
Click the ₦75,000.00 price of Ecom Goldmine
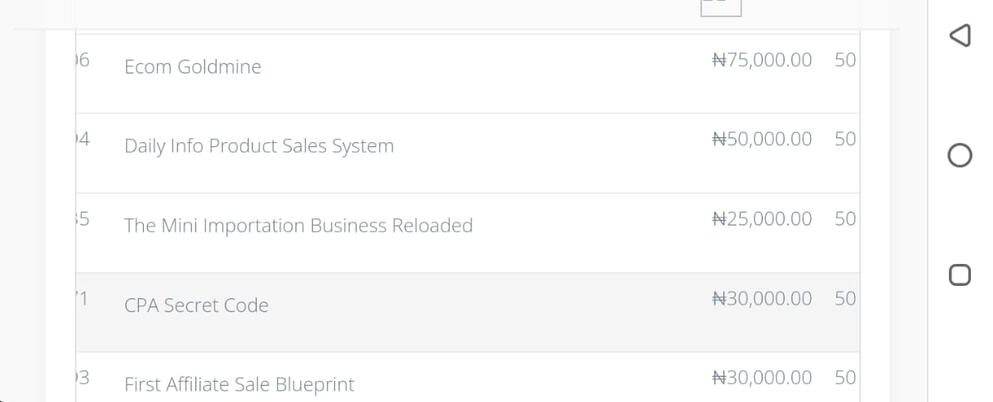click(761, 60)
